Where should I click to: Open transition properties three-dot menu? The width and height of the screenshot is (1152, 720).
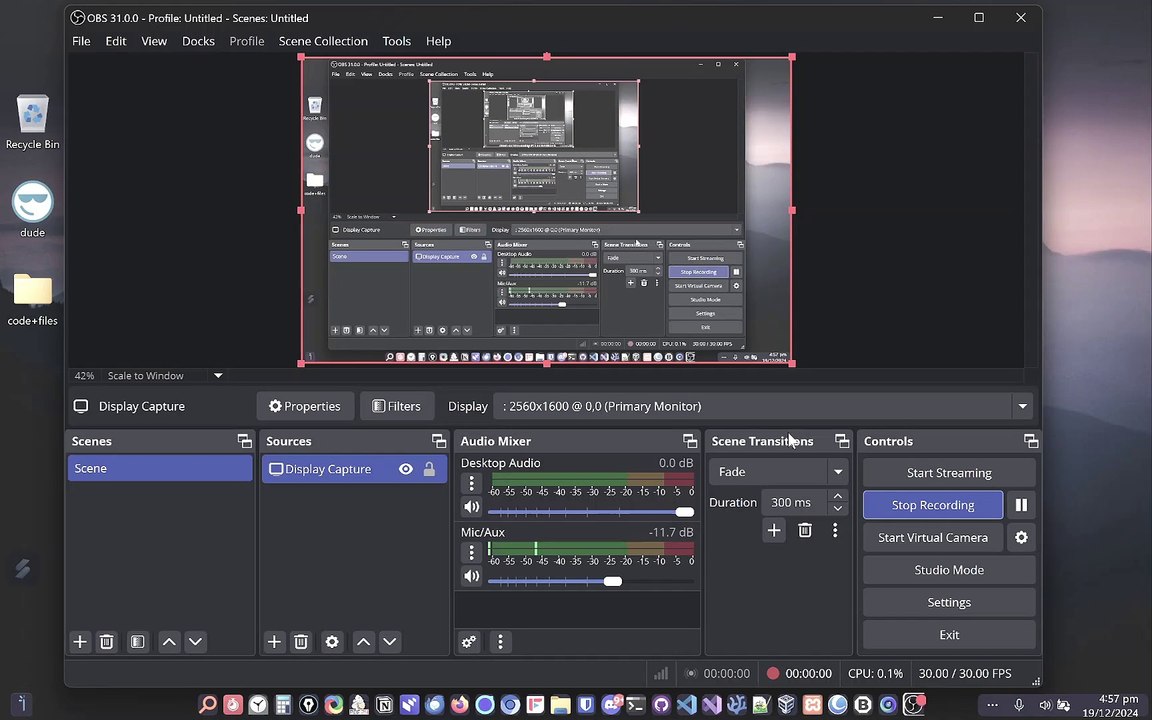835,530
